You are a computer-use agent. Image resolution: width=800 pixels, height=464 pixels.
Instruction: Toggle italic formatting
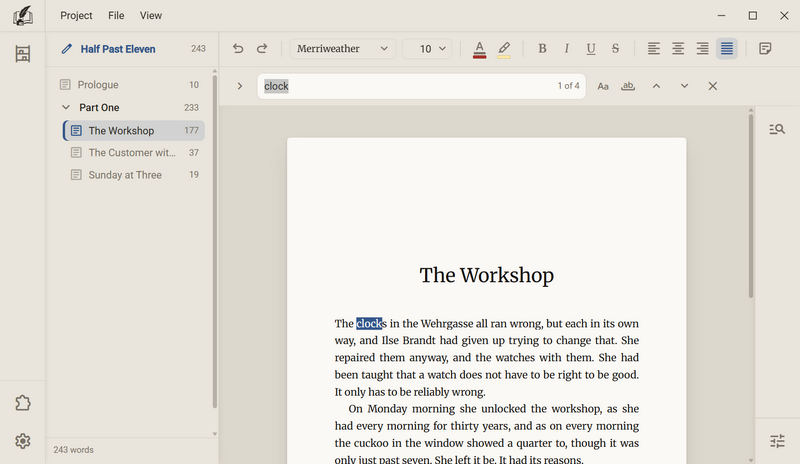tap(566, 48)
